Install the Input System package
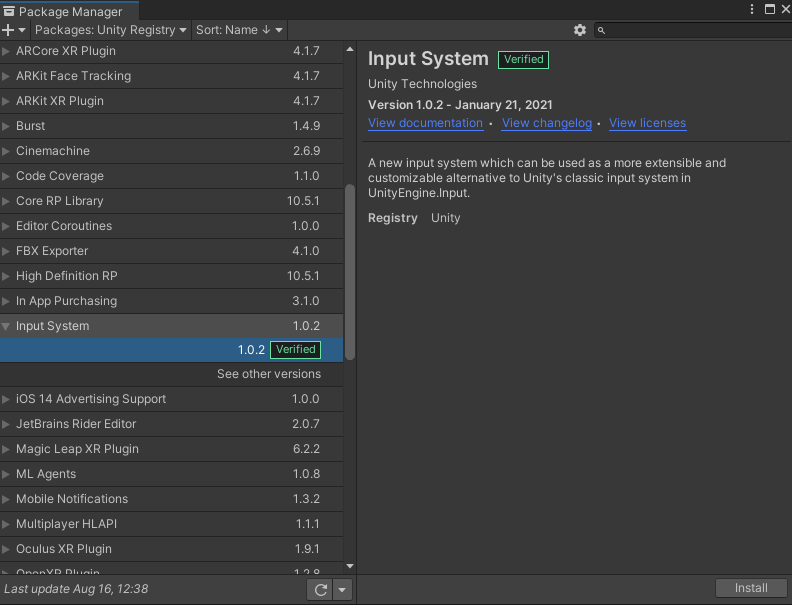792x605 pixels. 751,588
